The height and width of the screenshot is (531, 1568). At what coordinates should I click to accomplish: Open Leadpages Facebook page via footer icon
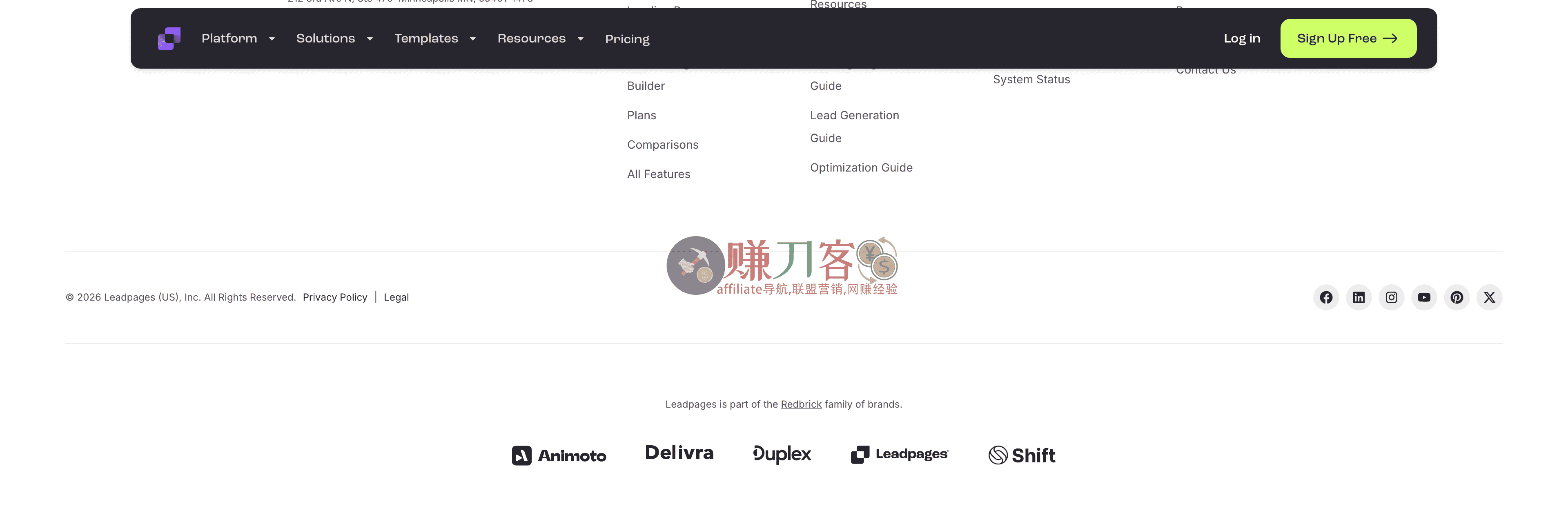click(1327, 297)
